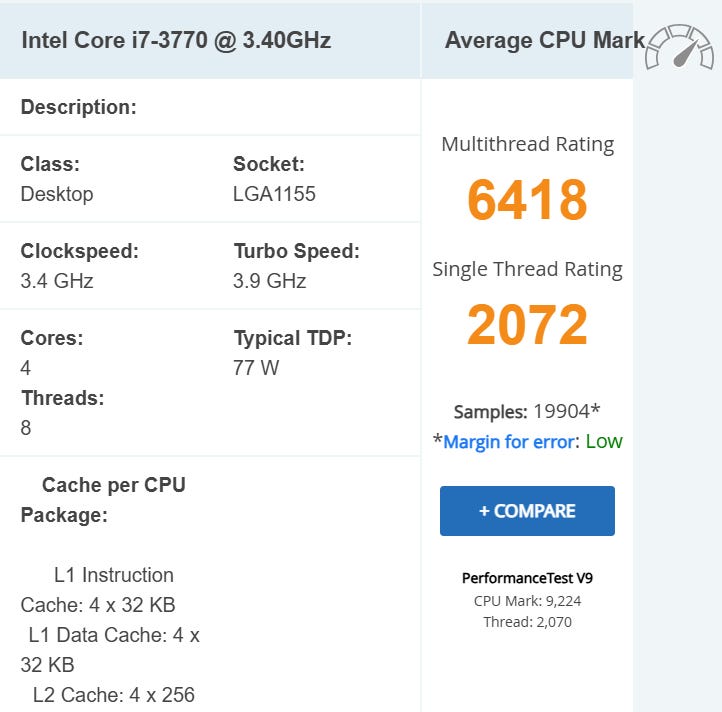Click the PerformanceTest V9 label
The image size is (722, 712).
tap(527, 578)
